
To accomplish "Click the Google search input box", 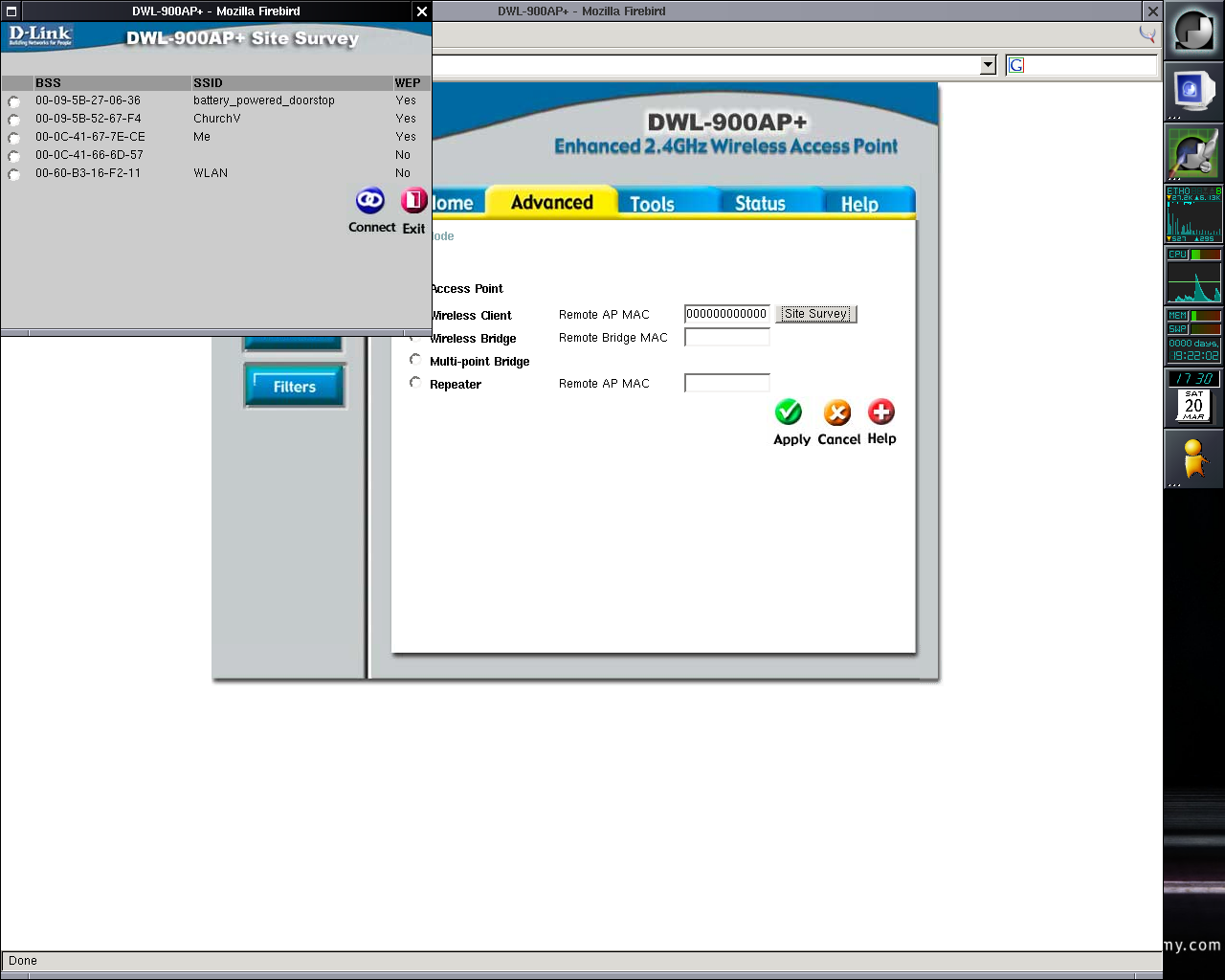I will pyautogui.click(x=1091, y=65).
